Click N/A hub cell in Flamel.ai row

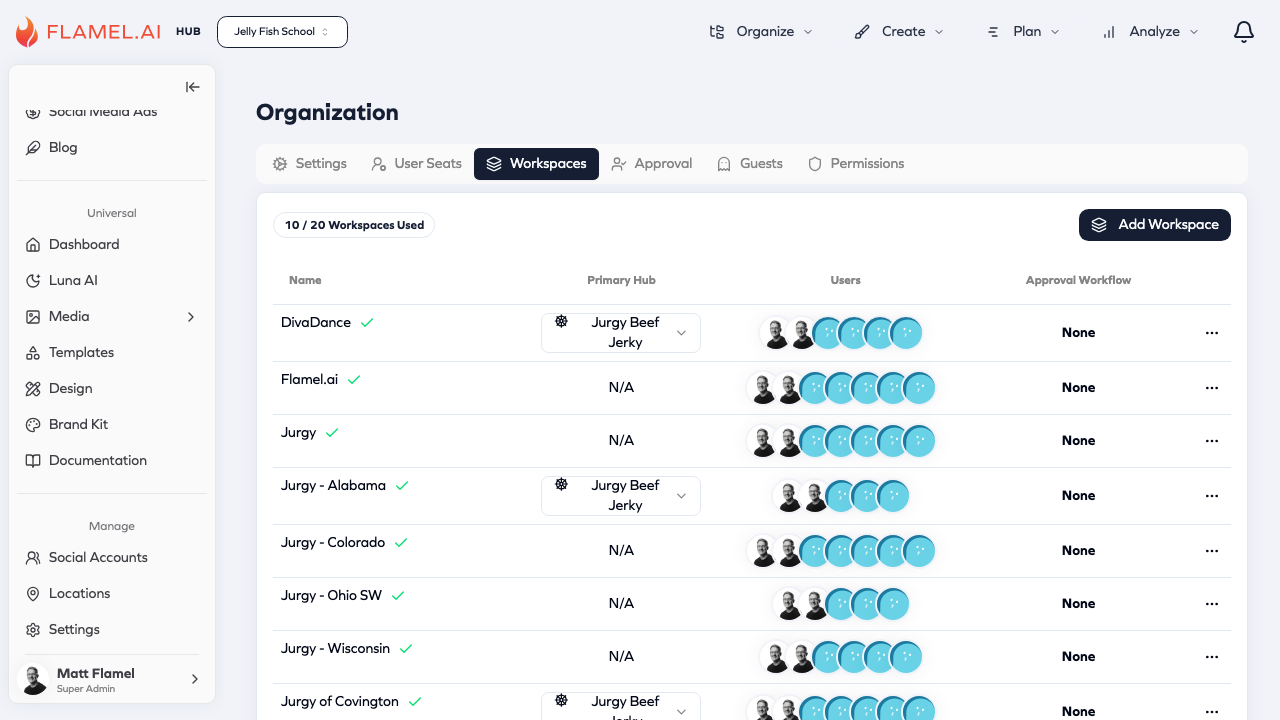tap(621, 388)
